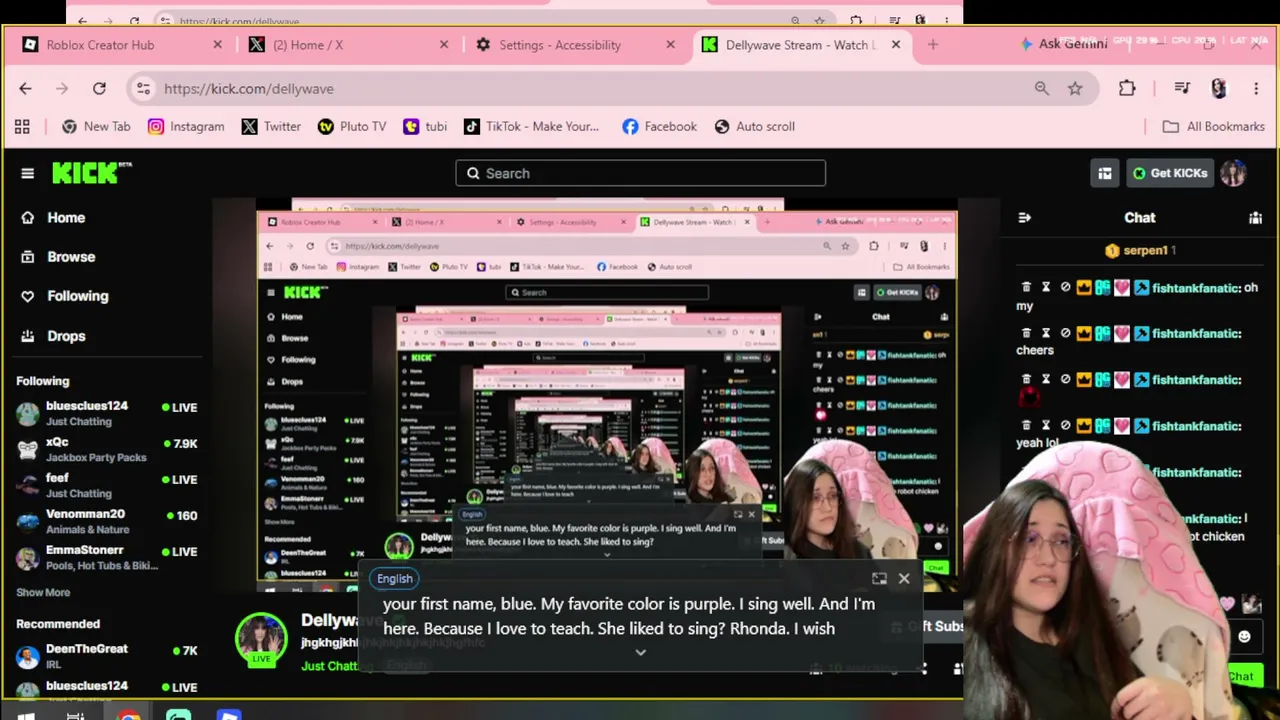Open the New Tab bookmark
Image resolution: width=1280 pixels, height=720 pixels.
tap(96, 126)
